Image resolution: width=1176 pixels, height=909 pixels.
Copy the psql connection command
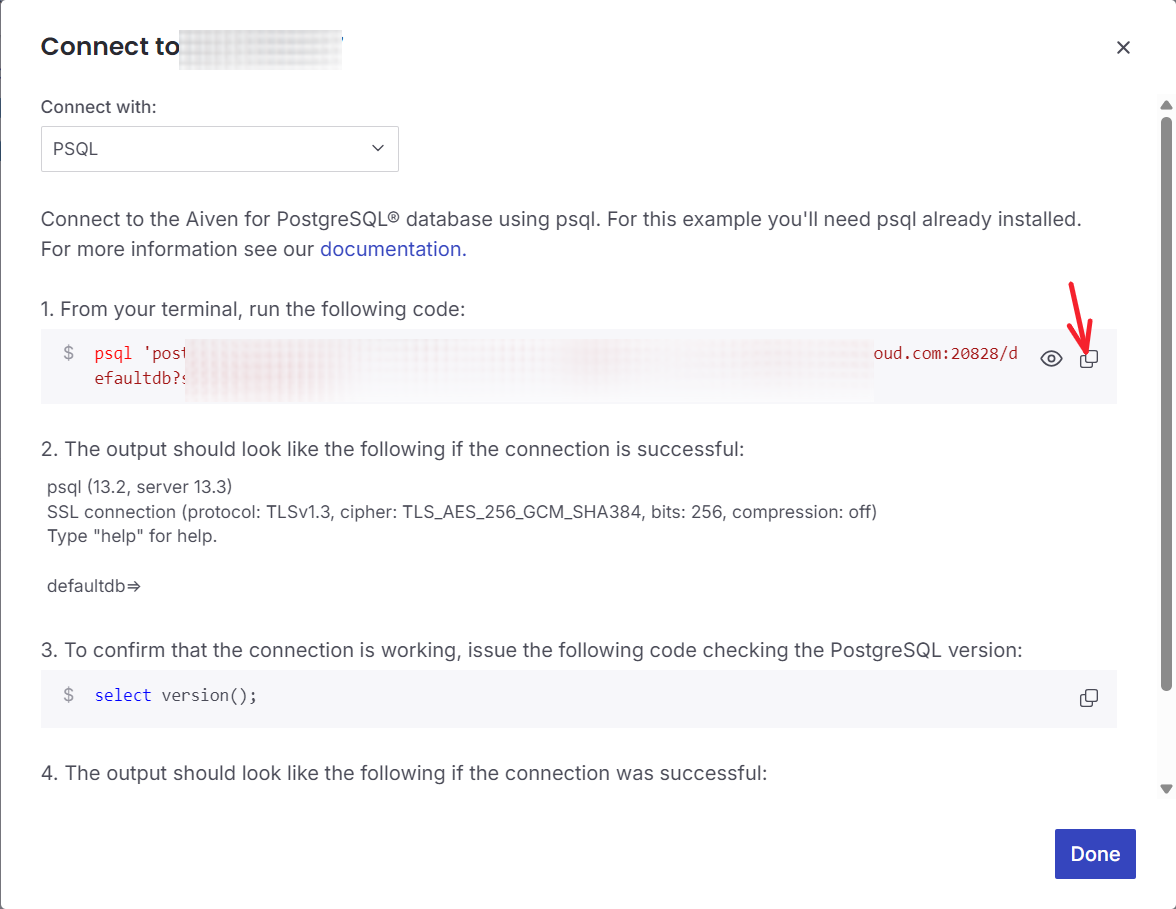[1088, 359]
